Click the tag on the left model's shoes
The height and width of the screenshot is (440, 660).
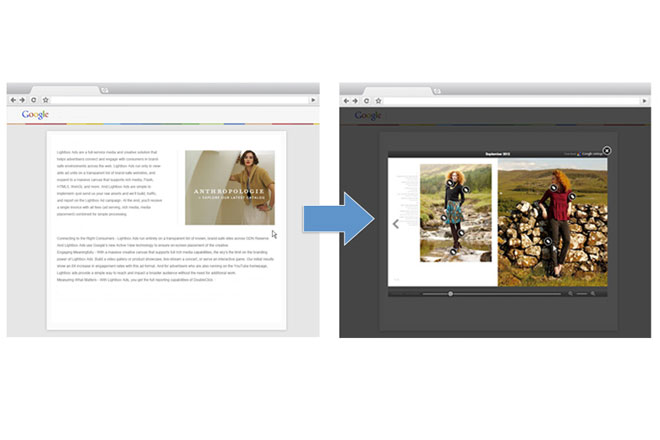click(x=453, y=252)
